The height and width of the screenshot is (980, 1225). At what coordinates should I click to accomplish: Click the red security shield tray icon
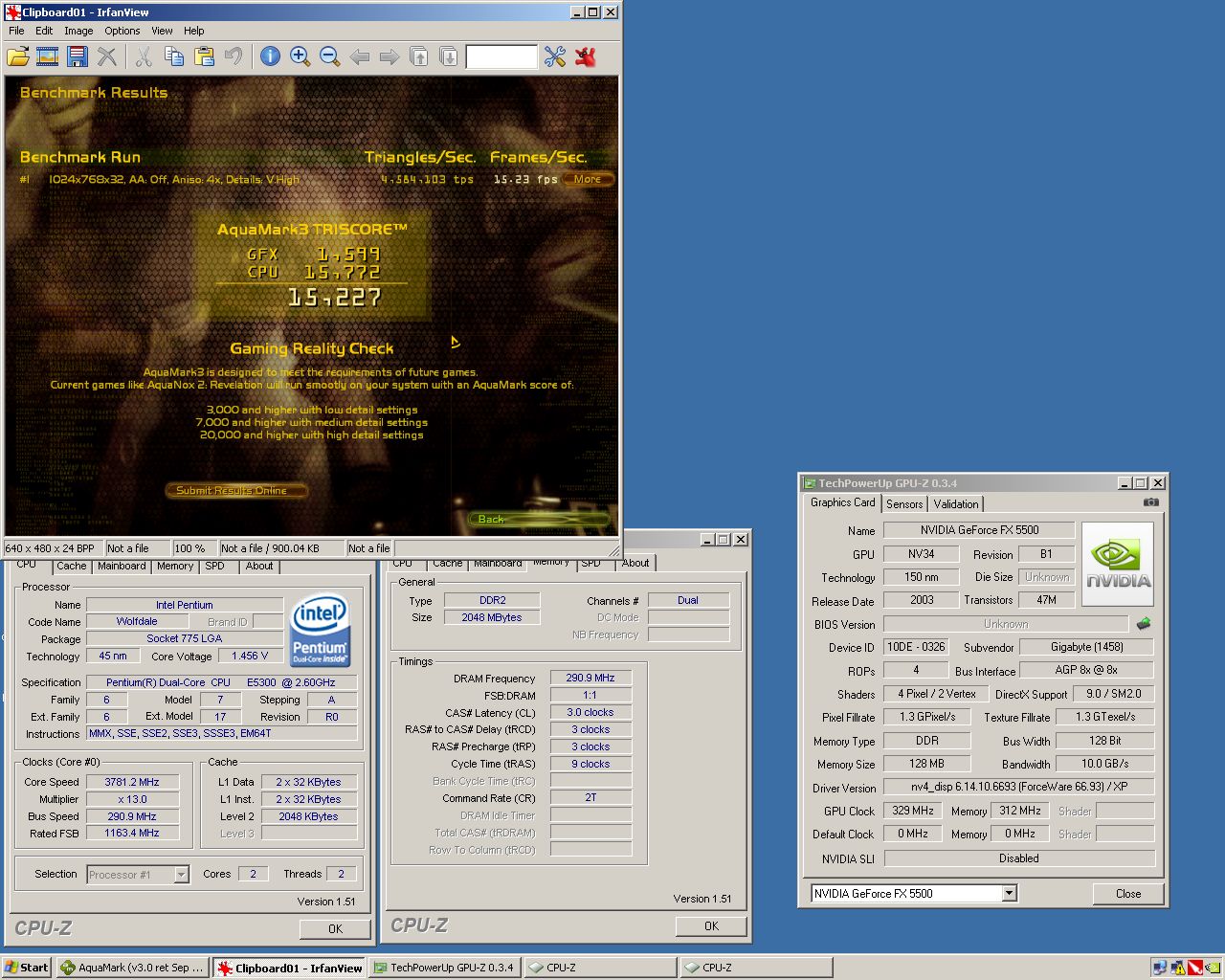[x=1194, y=968]
